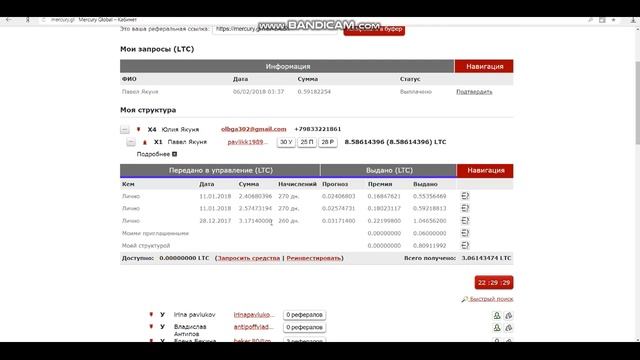640x360 pixels.
Task: Select the phone number +79833221861
Action: pyautogui.click(x=318, y=129)
